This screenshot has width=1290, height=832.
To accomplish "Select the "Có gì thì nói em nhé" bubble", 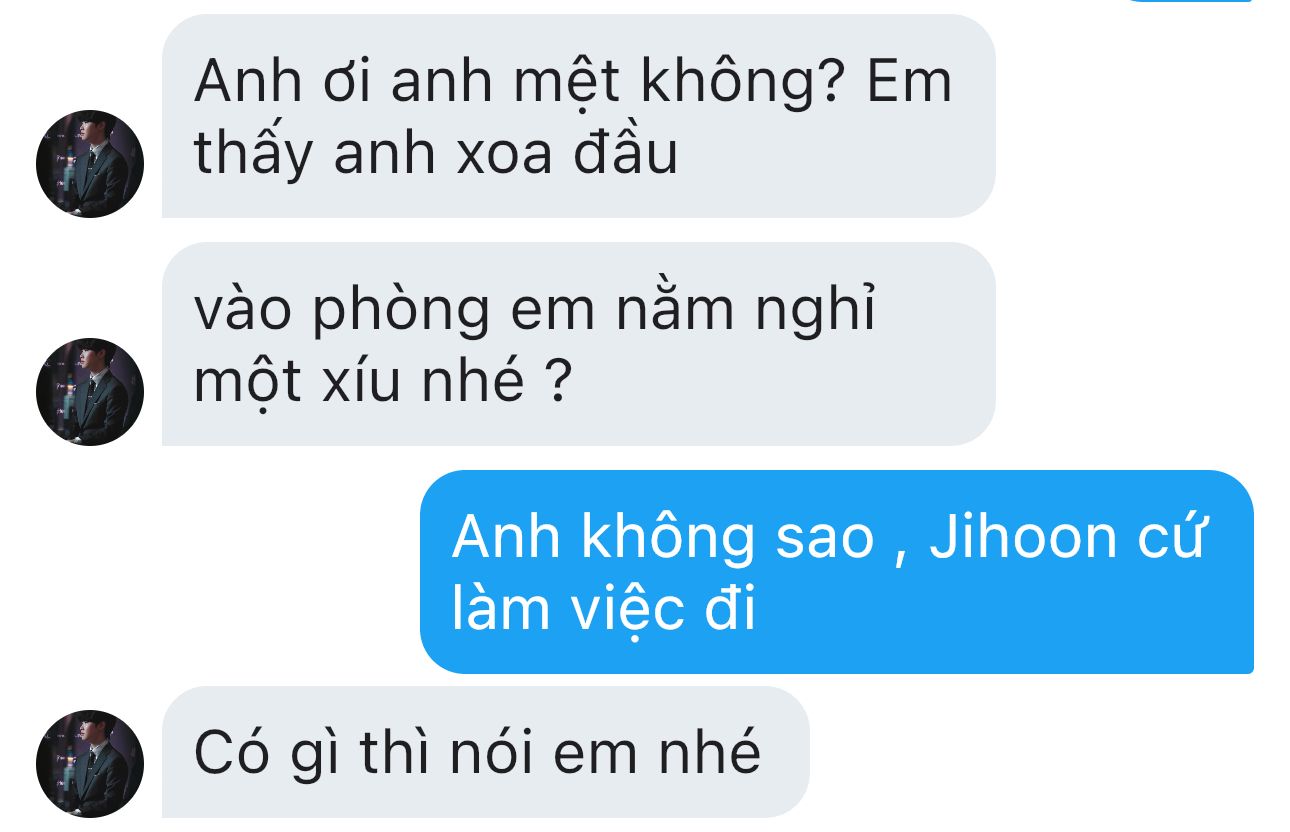I will point(485,752).
